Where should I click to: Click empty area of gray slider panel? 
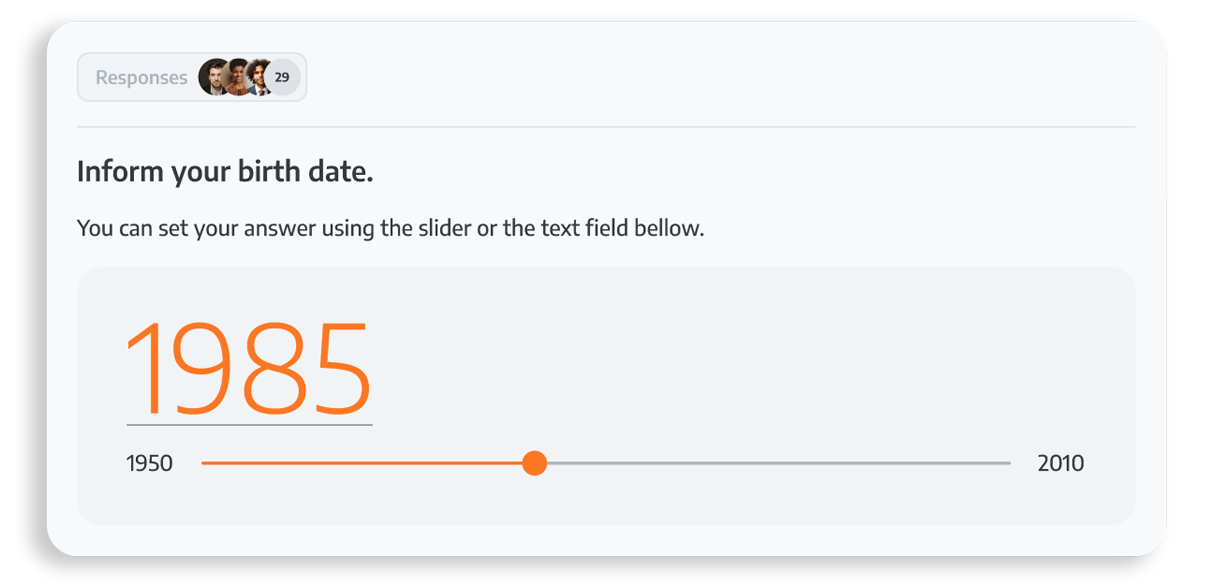750,360
